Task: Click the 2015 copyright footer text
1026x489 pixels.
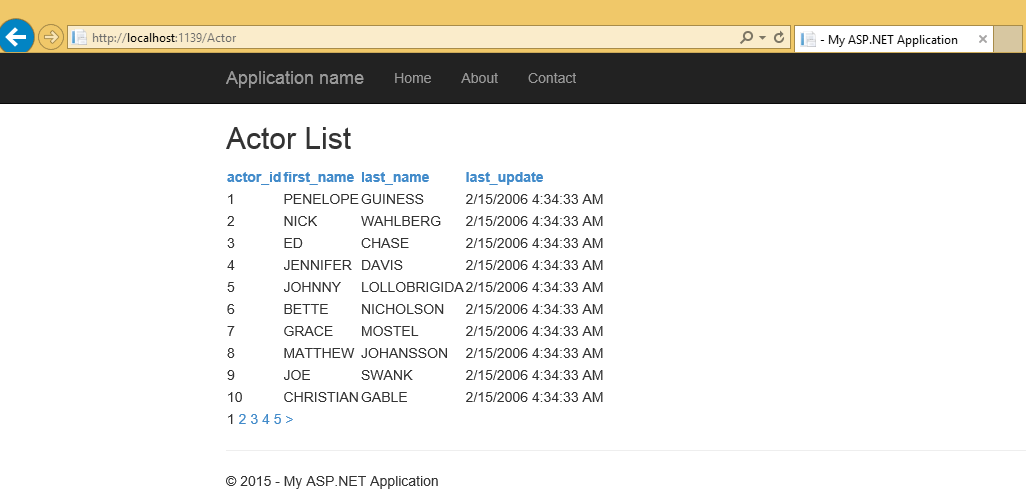Action: 332,481
